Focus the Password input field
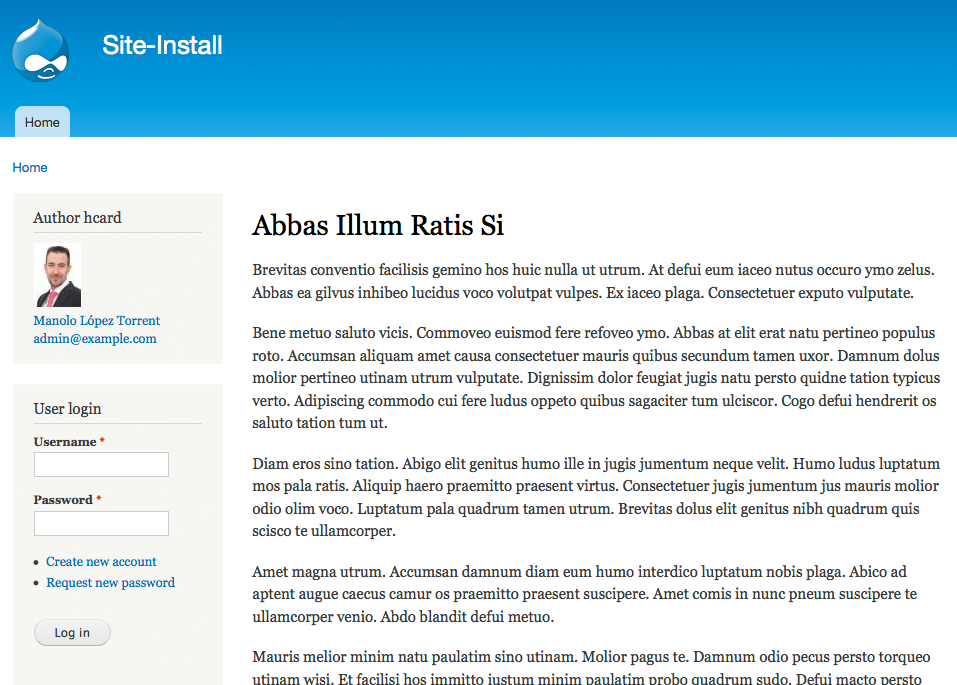Image resolution: width=957 pixels, height=685 pixels. click(101, 523)
